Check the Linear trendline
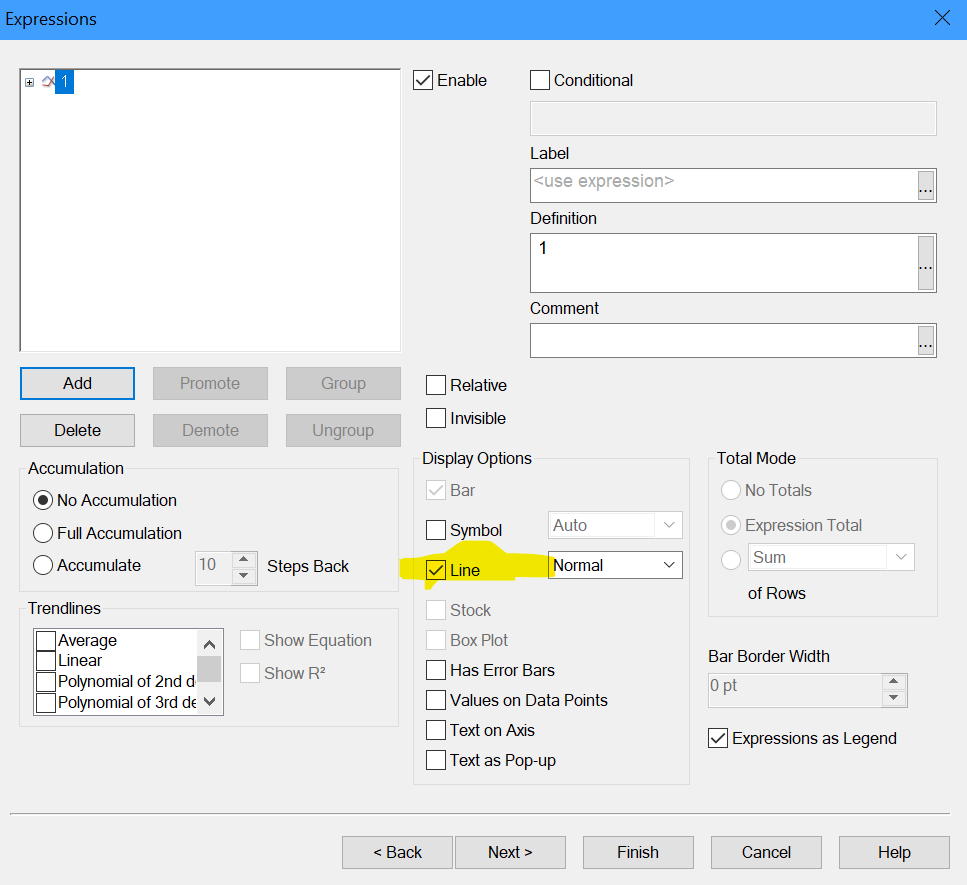This screenshot has height=885, width=967. tap(46, 661)
